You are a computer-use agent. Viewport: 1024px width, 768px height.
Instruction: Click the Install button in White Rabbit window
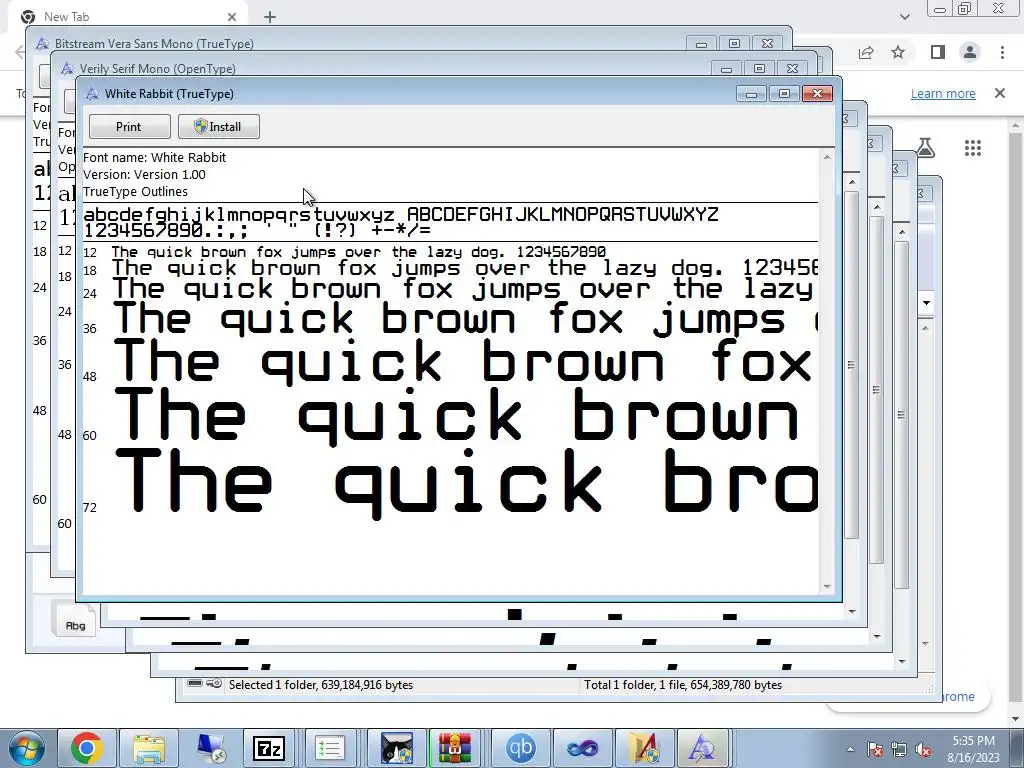tap(219, 127)
